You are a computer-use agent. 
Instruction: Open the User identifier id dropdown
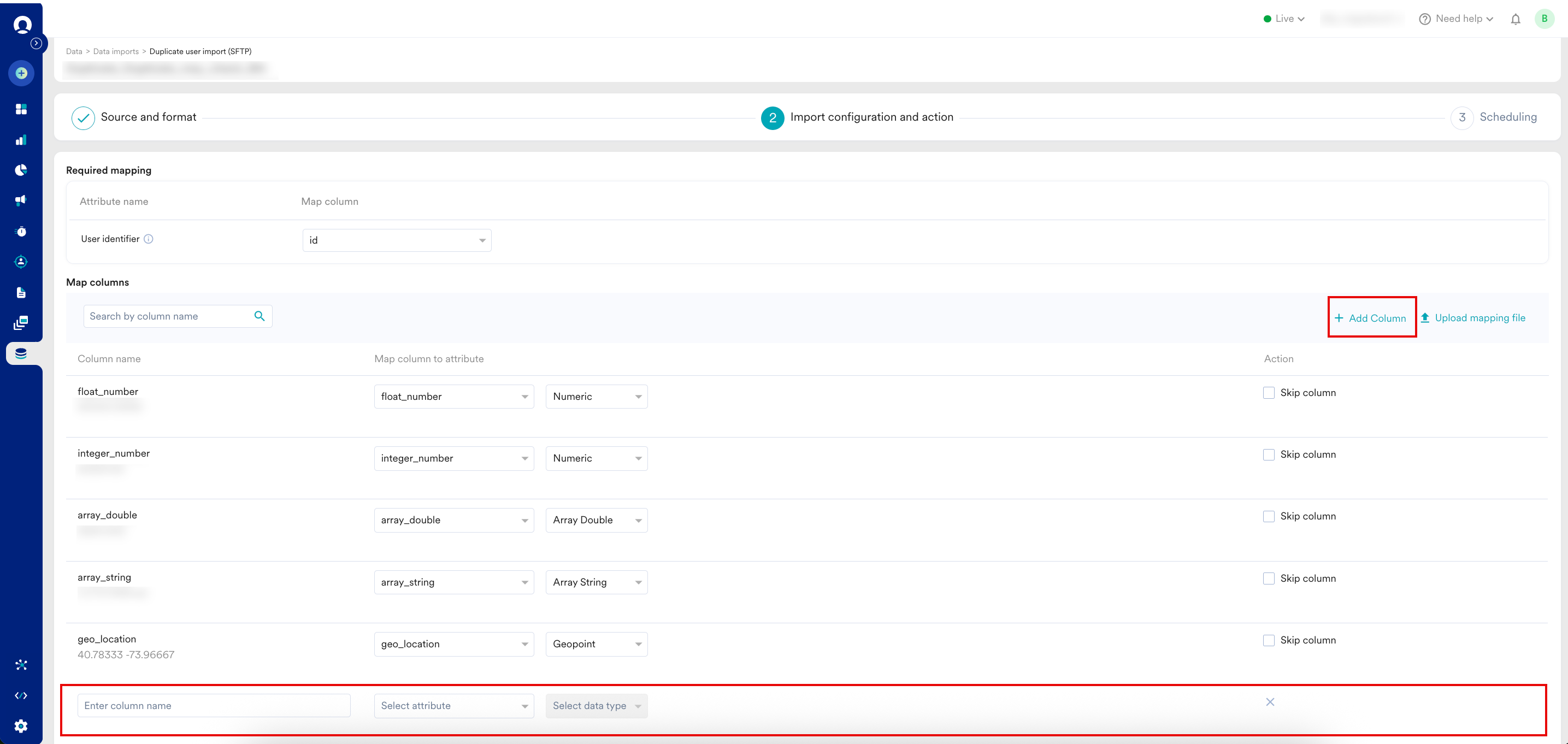[x=397, y=240]
